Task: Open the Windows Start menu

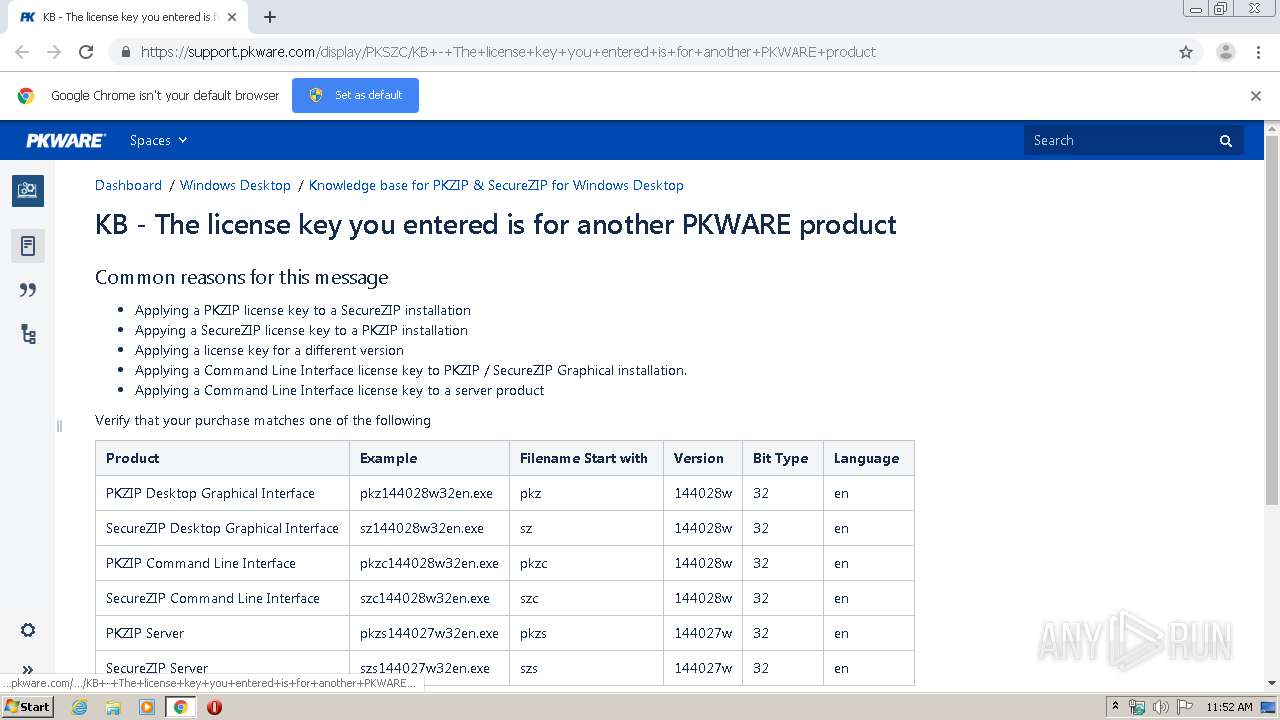Action: (x=27, y=707)
